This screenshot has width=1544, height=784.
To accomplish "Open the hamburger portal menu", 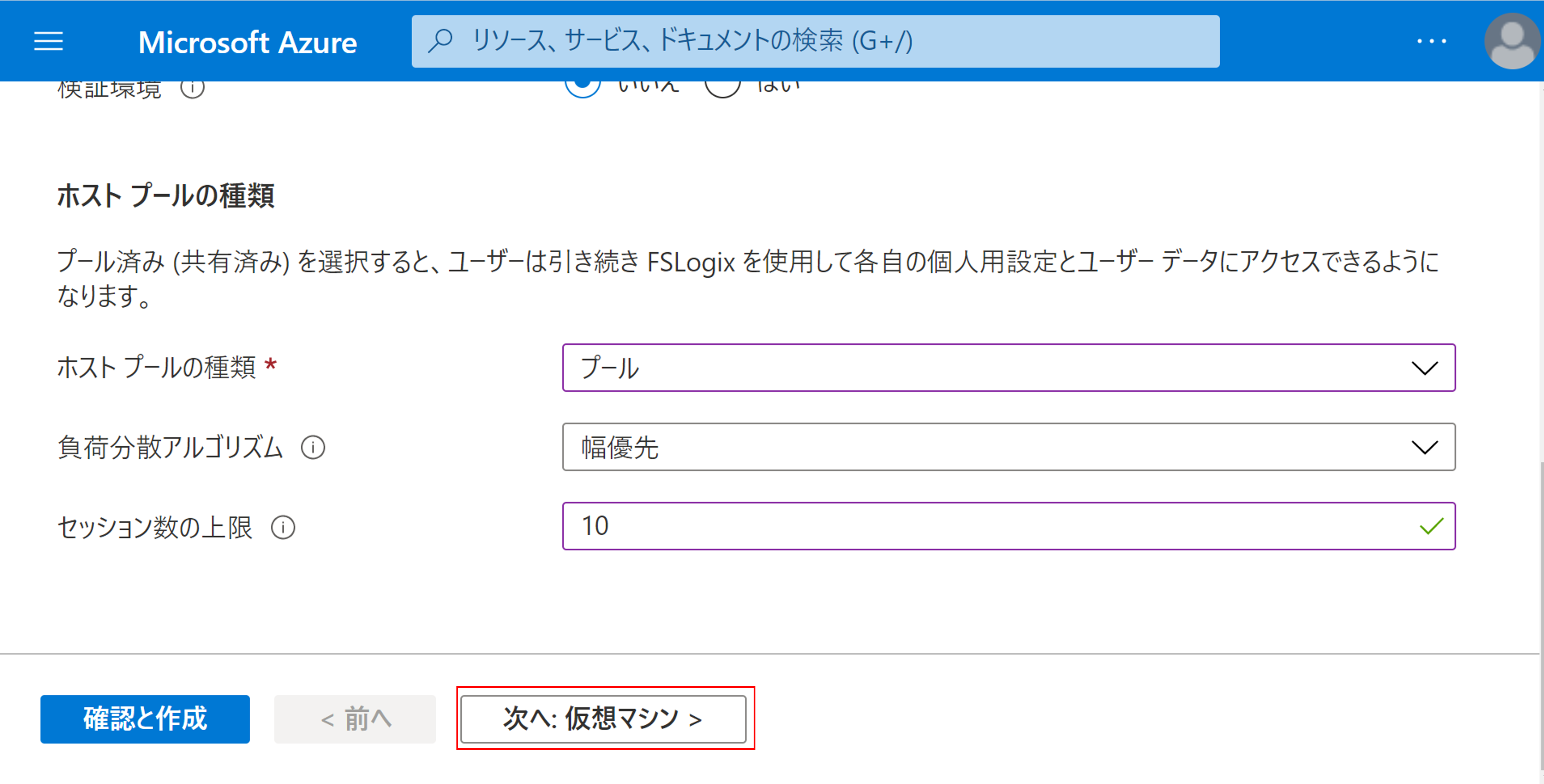I will point(48,41).
